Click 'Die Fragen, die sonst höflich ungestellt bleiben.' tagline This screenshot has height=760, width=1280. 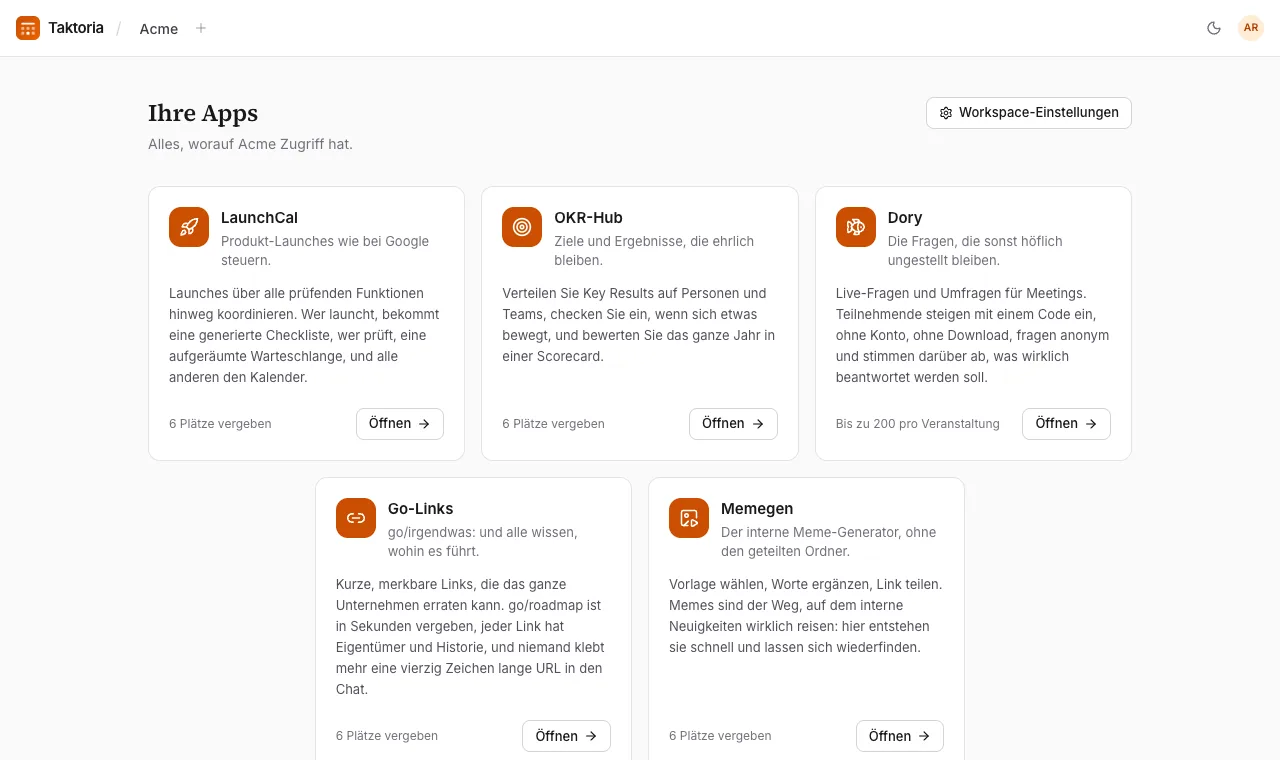point(975,251)
